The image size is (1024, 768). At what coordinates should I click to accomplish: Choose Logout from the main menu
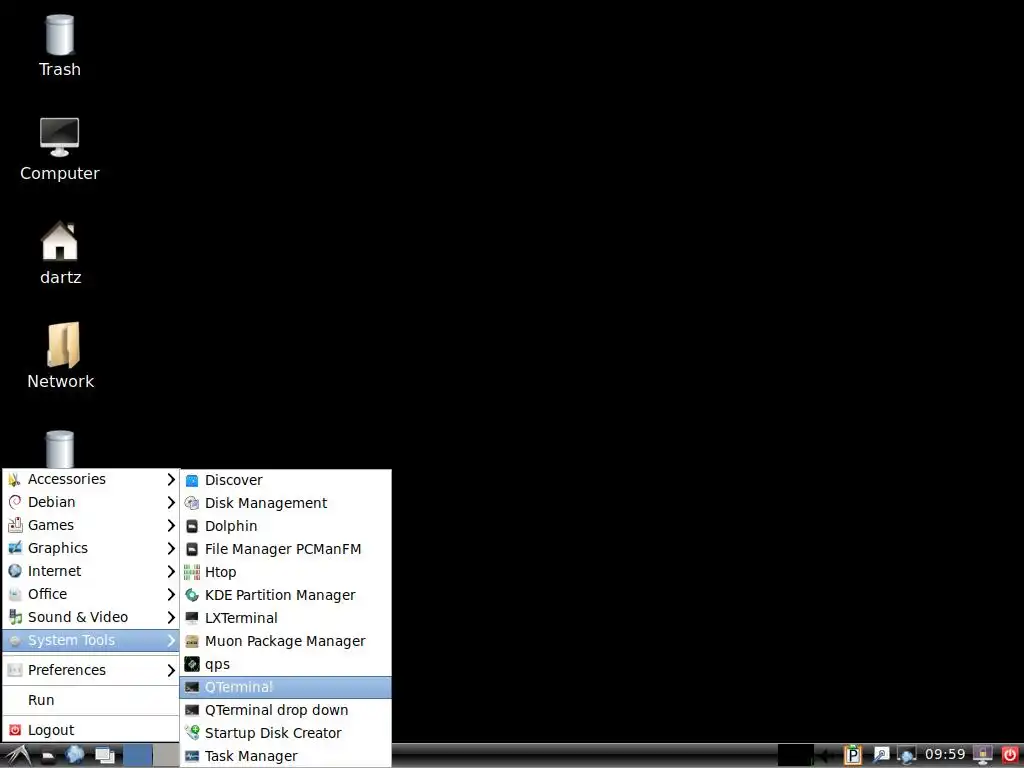point(91,730)
